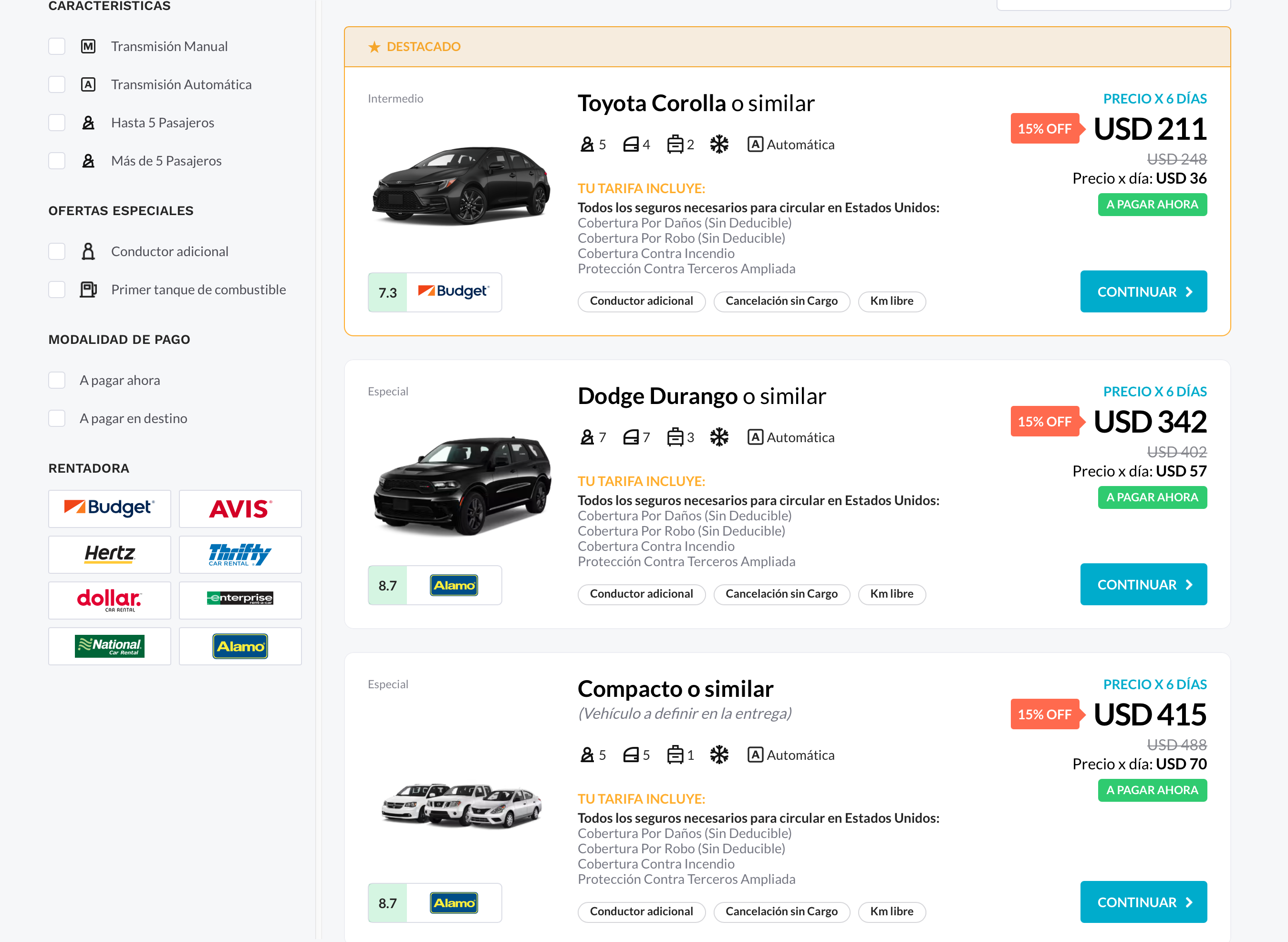
Task: Click Km libre tag on Compacto card
Action: pos(892,912)
